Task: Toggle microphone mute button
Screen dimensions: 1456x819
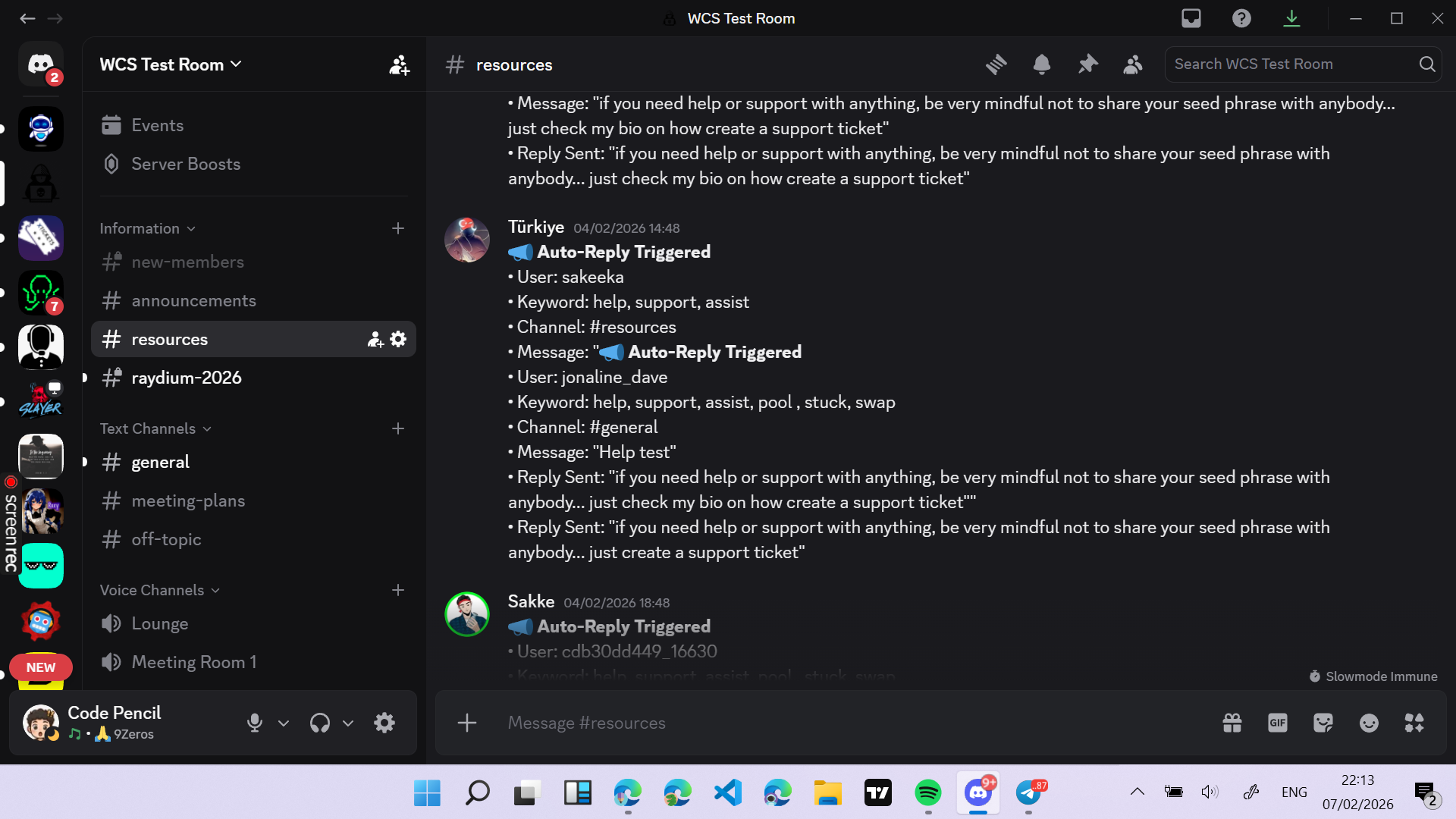Action: pos(255,723)
